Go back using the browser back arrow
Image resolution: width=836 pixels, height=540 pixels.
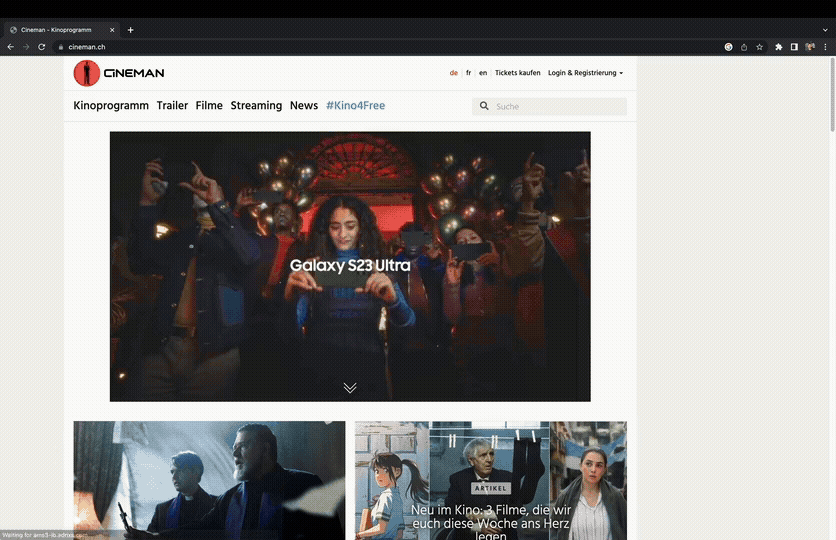[x=11, y=47]
